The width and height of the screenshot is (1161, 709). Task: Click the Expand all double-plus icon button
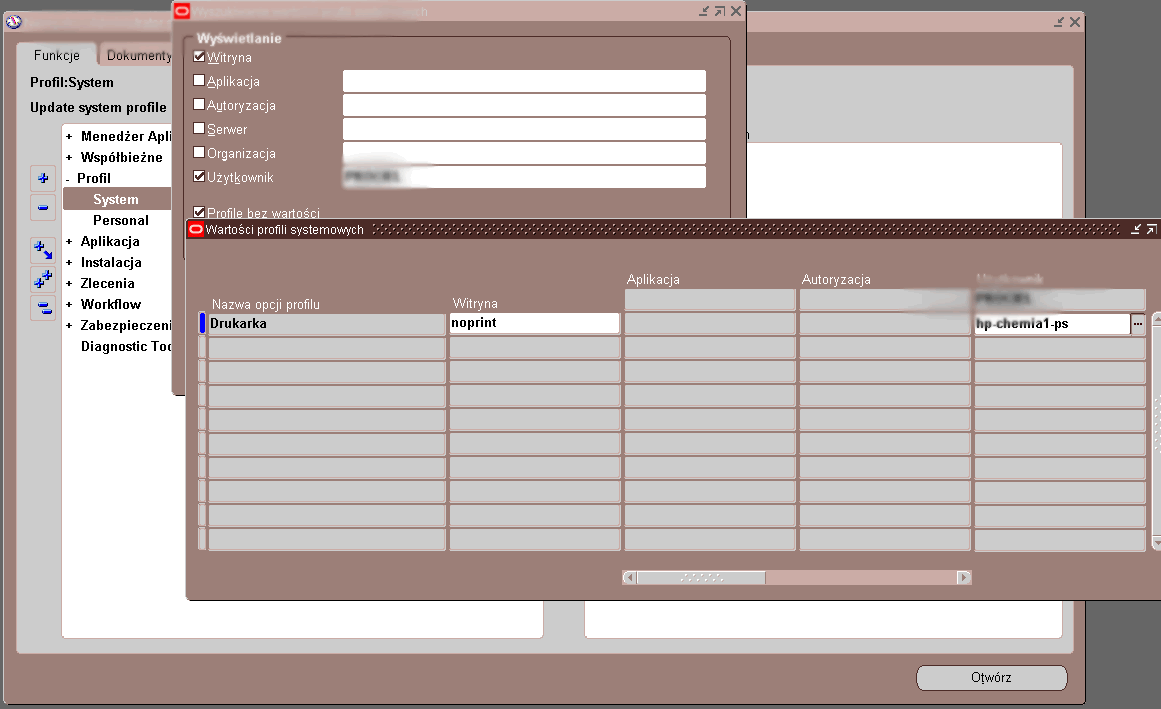click(43, 279)
